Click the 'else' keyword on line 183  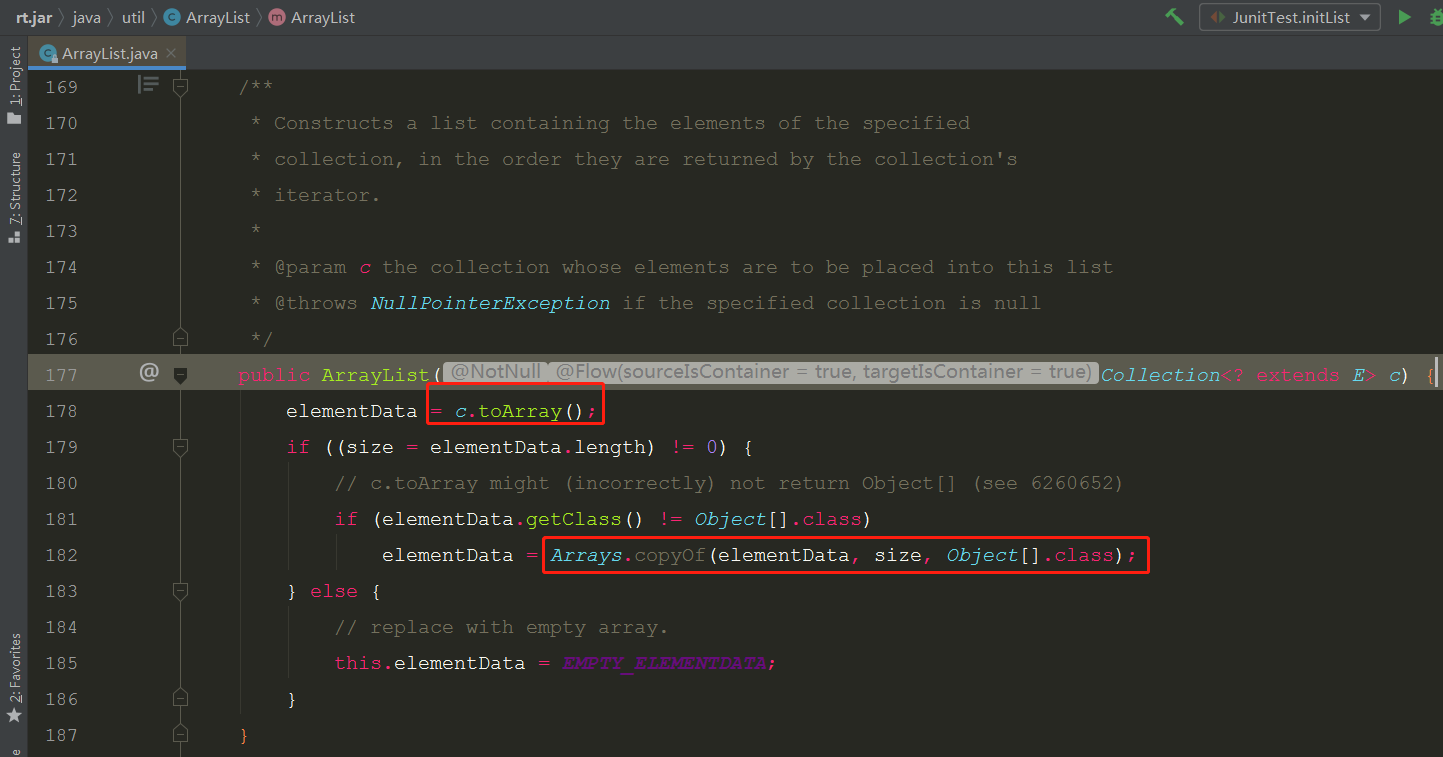333,591
